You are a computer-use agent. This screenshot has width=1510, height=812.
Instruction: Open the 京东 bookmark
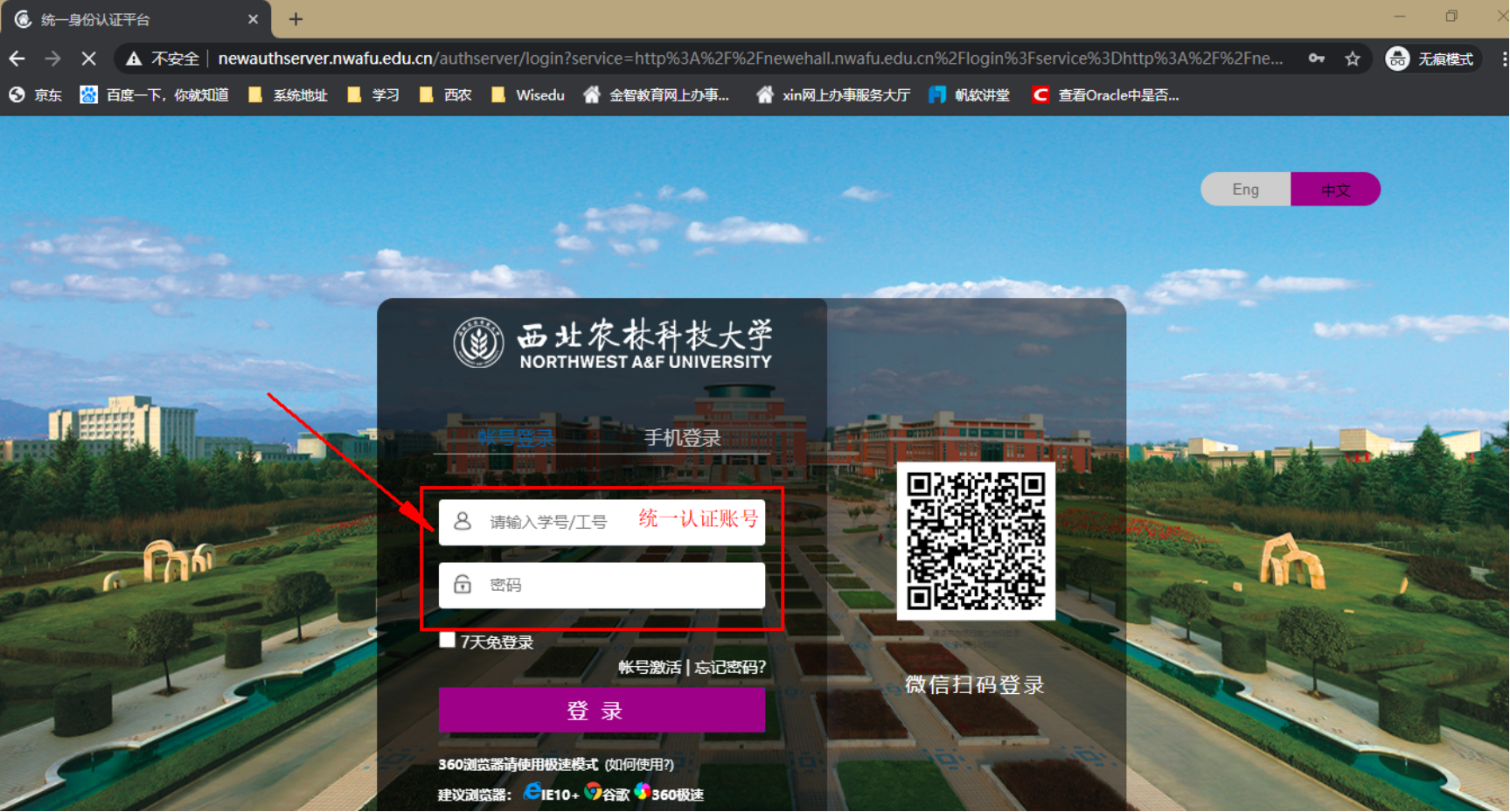(36, 94)
